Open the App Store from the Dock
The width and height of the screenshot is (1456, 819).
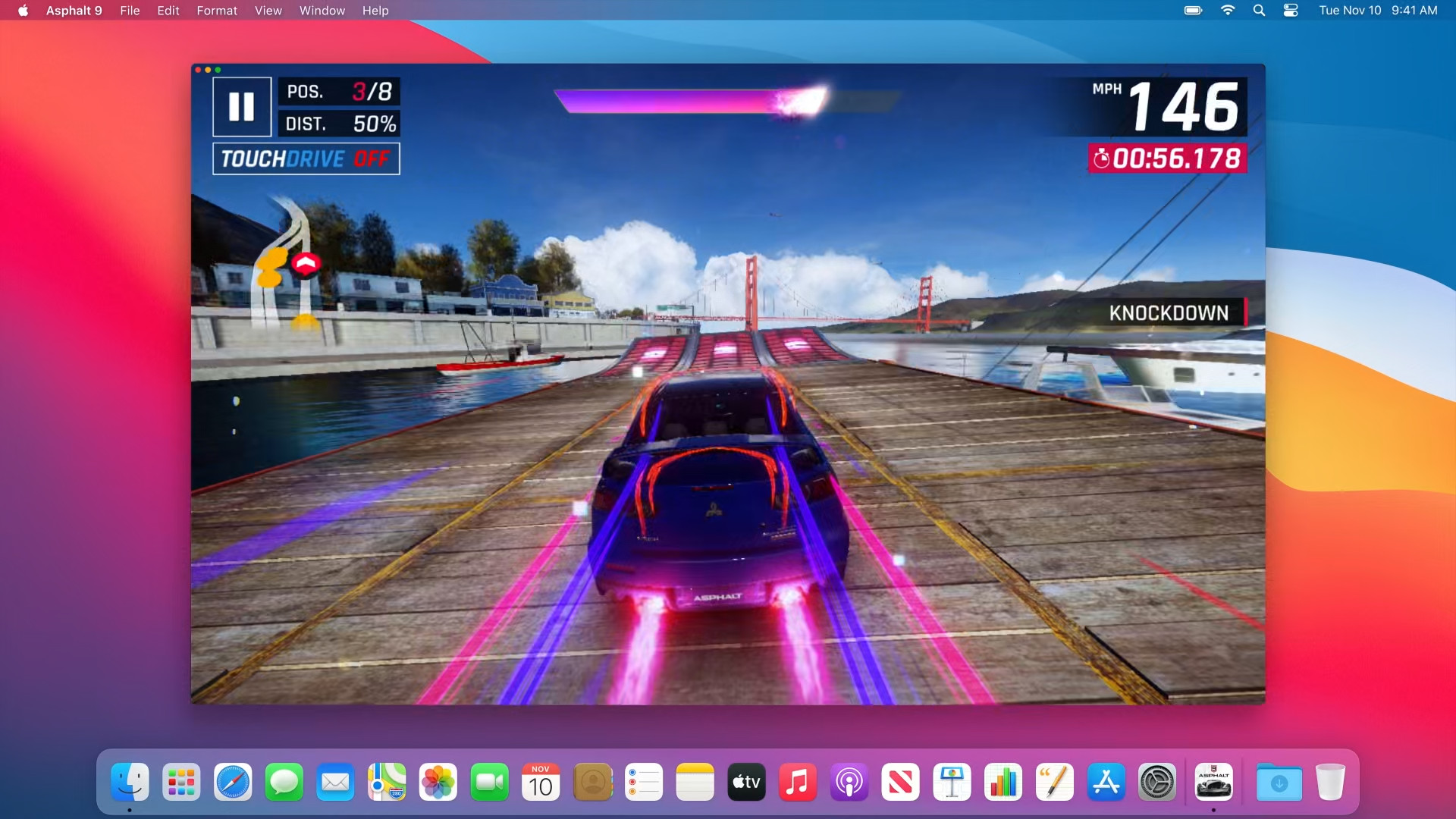(x=1106, y=782)
